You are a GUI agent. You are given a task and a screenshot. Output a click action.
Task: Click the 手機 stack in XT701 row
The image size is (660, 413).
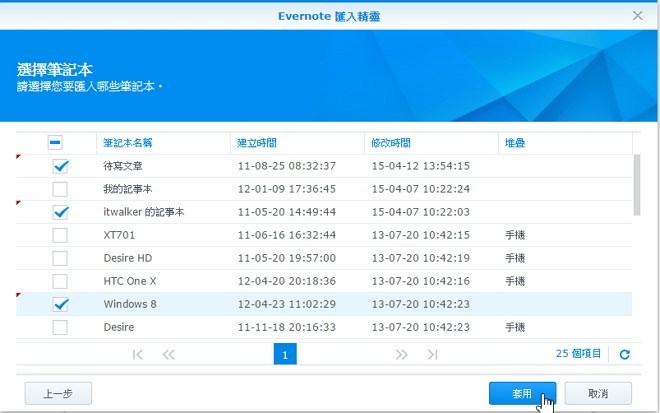coord(515,235)
